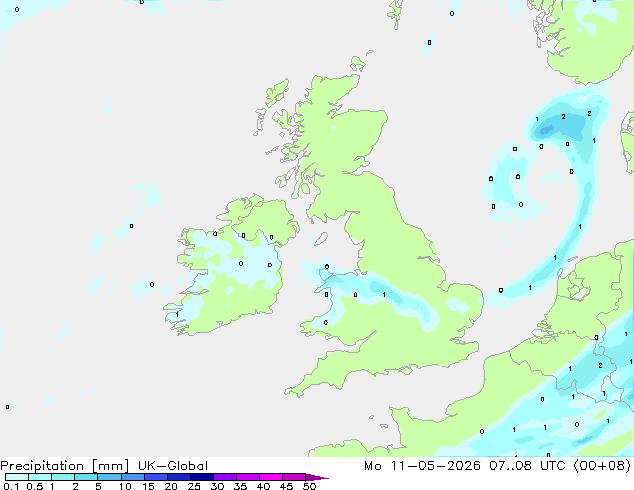Image resolution: width=634 pixels, height=490 pixels.
Task: Click the legend label '45'
Action: pos(286,486)
